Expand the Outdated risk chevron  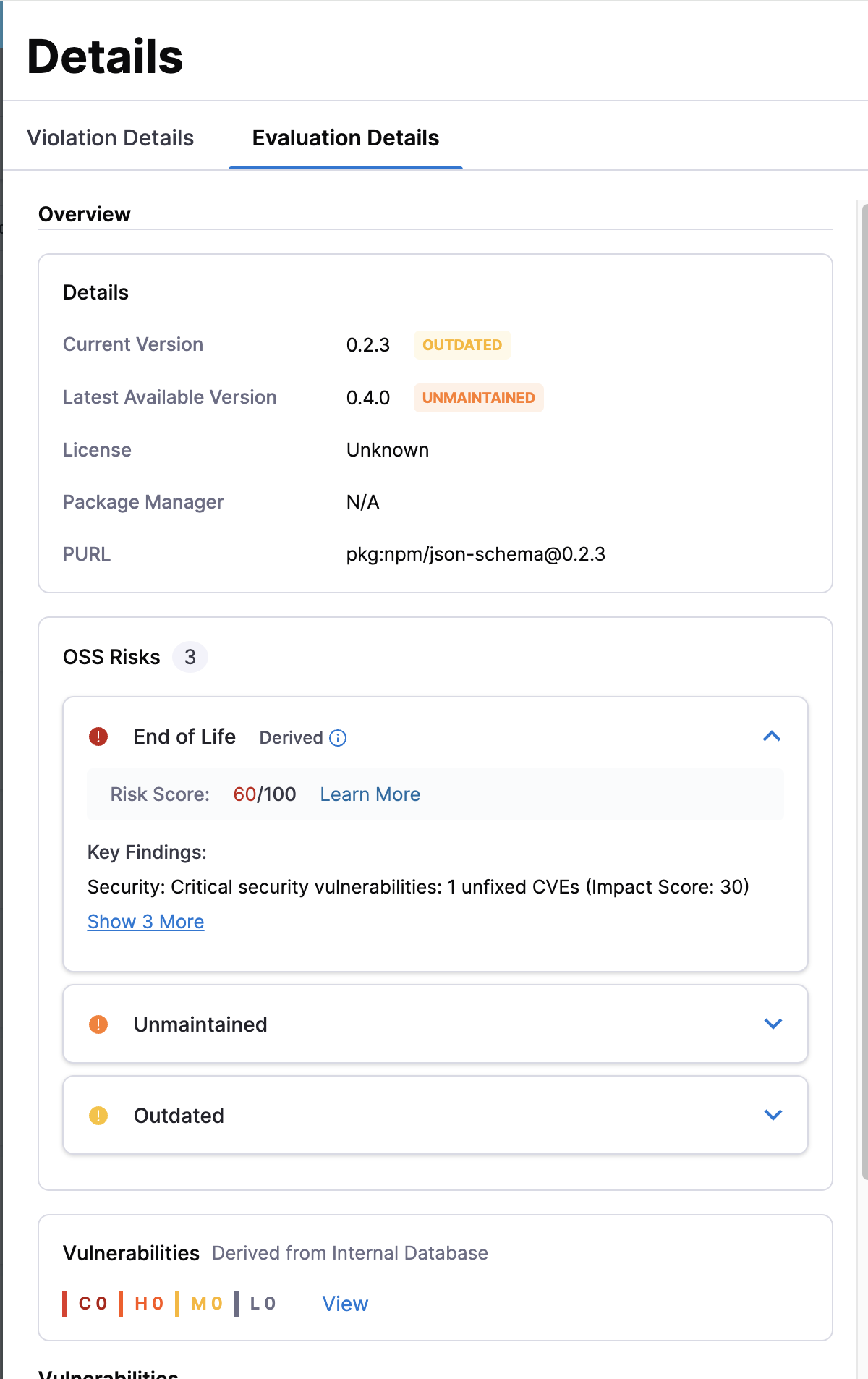(773, 1115)
